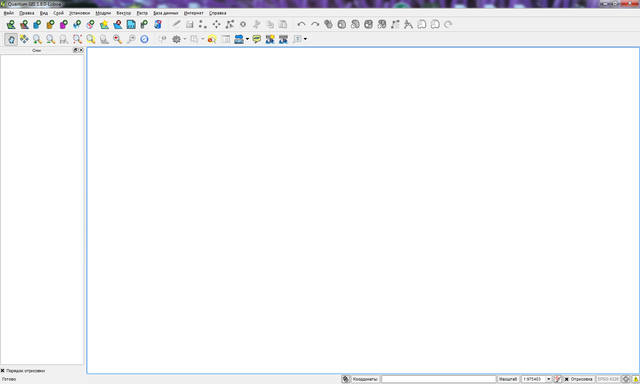This screenshot has width=640, height=384.
Task: Click the Zoom to Selection icon
Action: click(91, 39)
